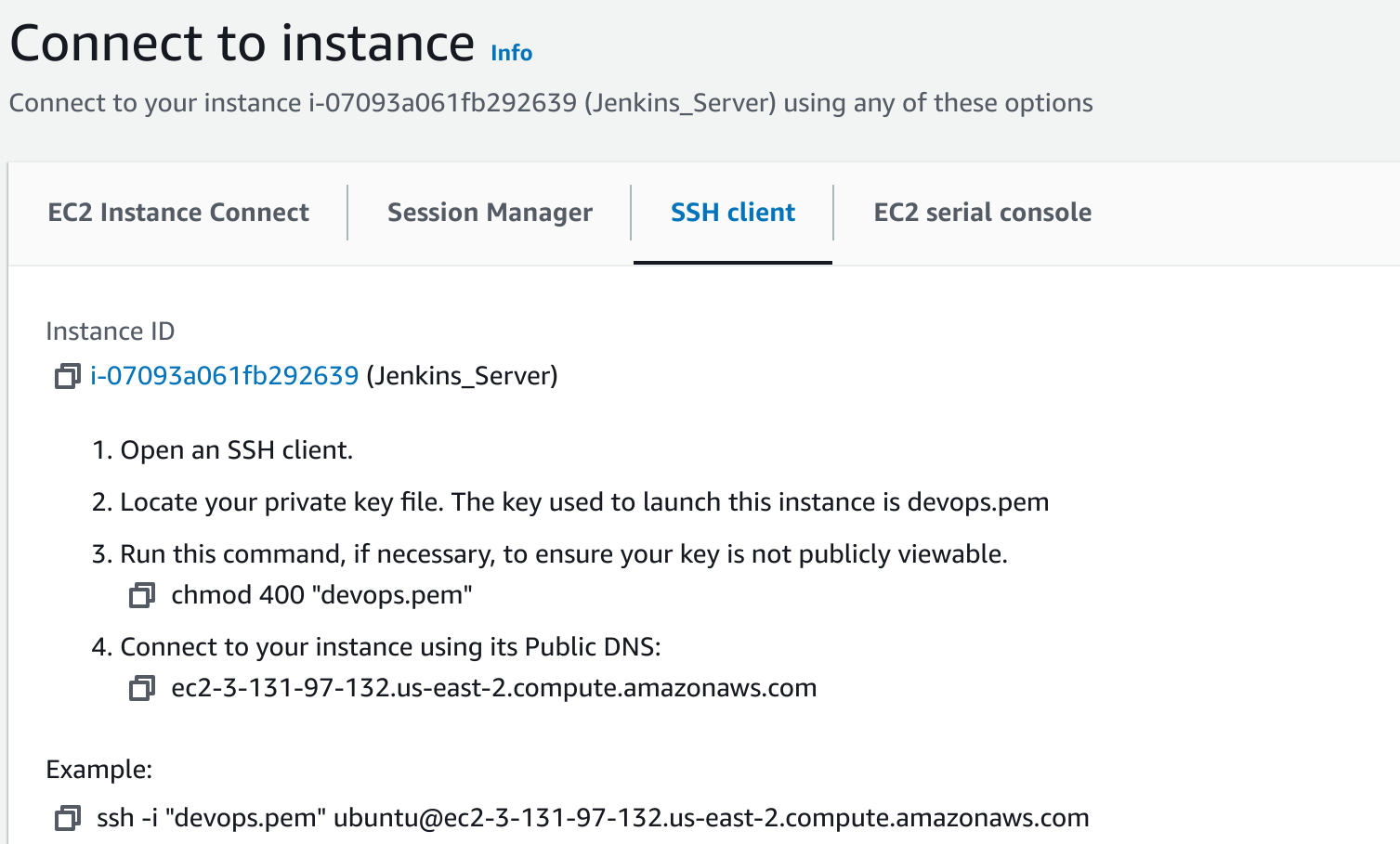
Task: Copy the example ssh command via its icon
Action: point(67,818)
